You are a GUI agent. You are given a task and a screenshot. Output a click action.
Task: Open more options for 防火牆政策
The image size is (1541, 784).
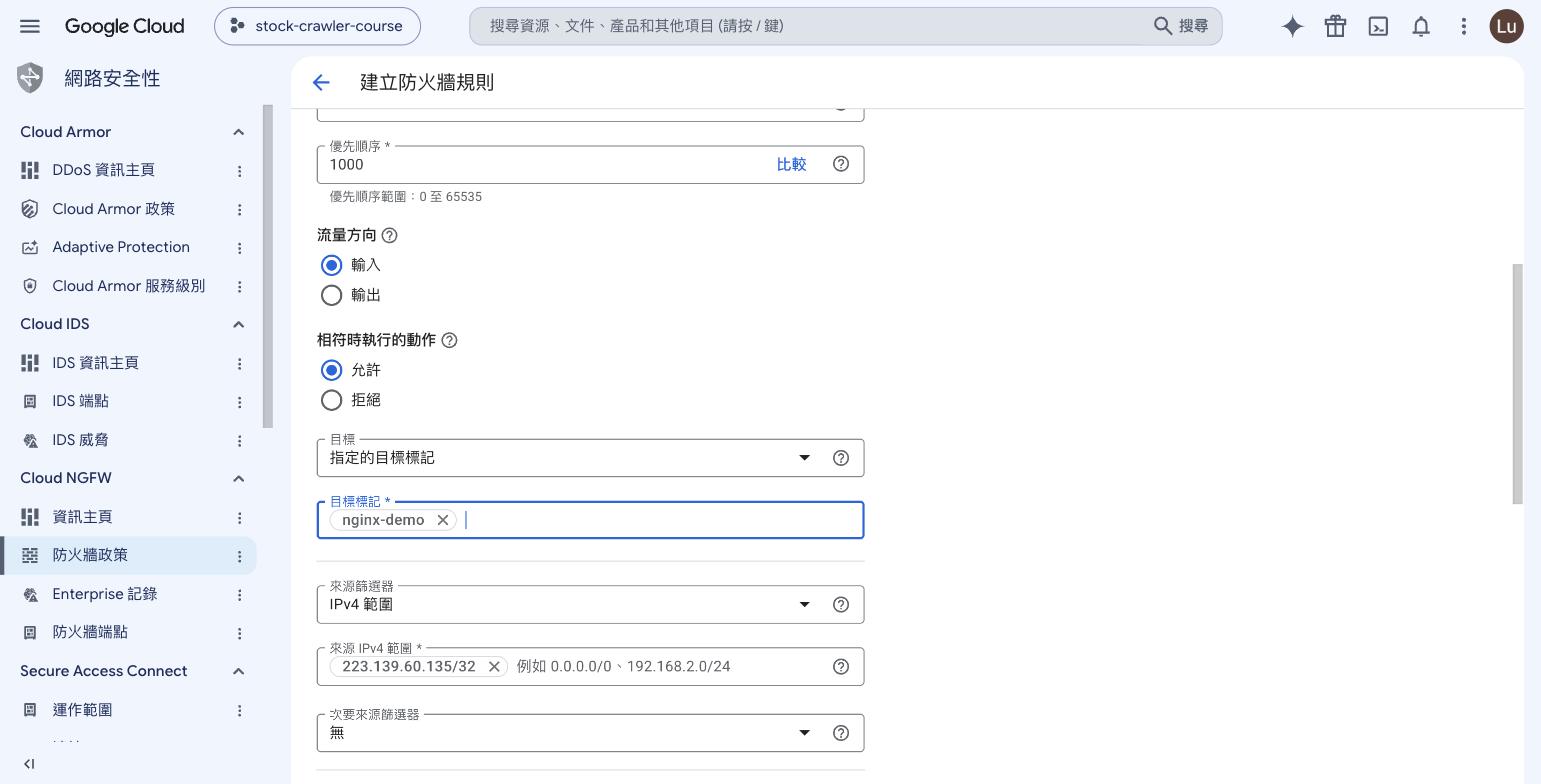click(239, 556)
